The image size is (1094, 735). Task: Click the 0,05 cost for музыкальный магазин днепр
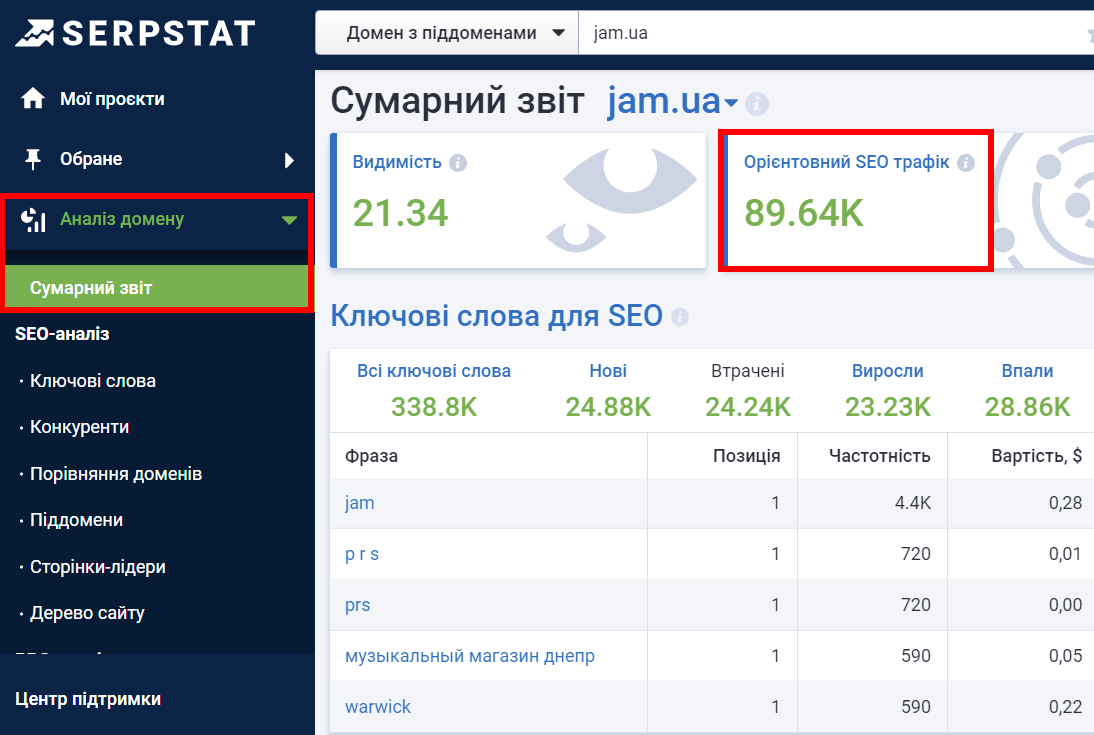1065,656
